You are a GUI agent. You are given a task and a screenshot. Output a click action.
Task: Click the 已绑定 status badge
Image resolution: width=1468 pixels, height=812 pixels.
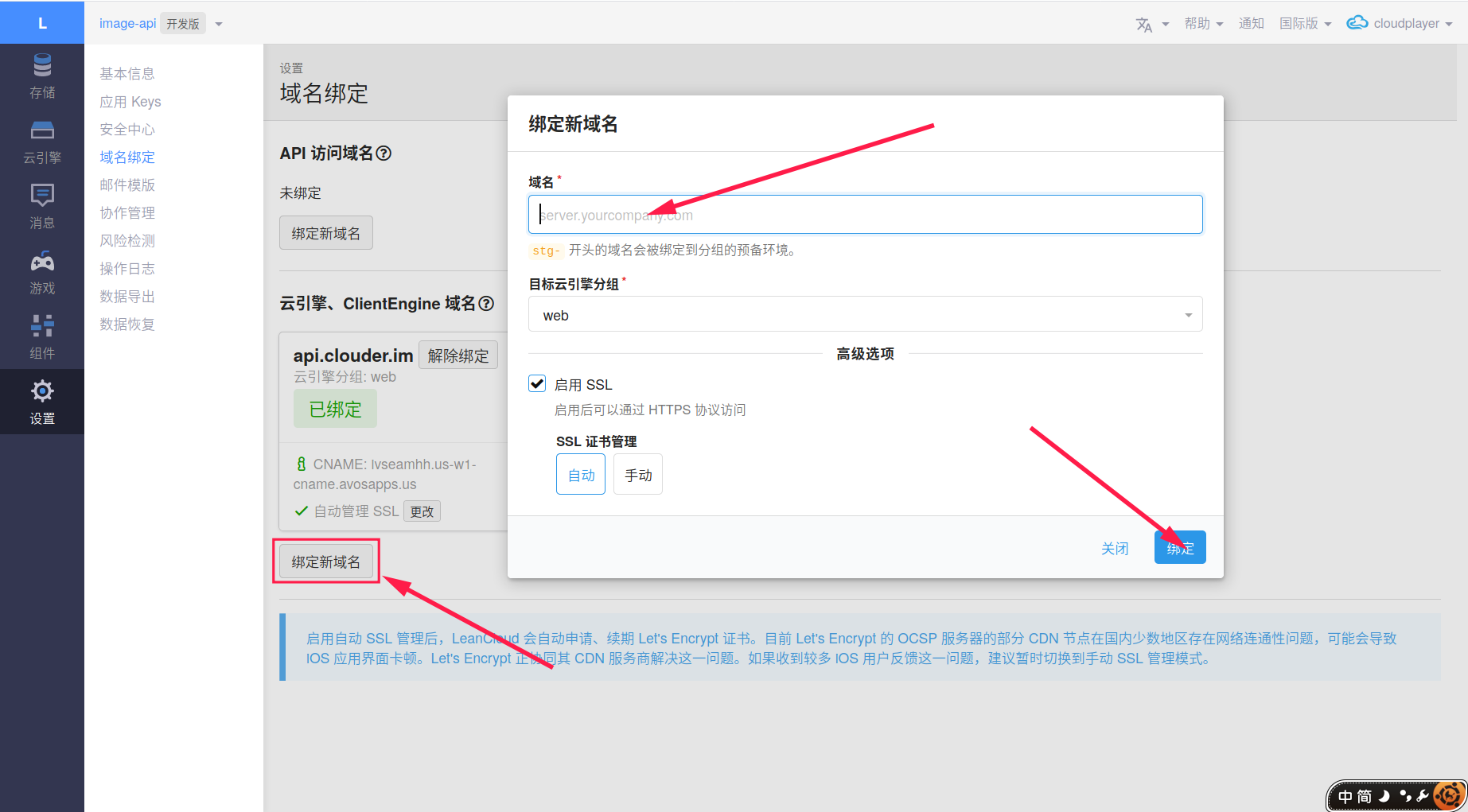tap(335, 409)
